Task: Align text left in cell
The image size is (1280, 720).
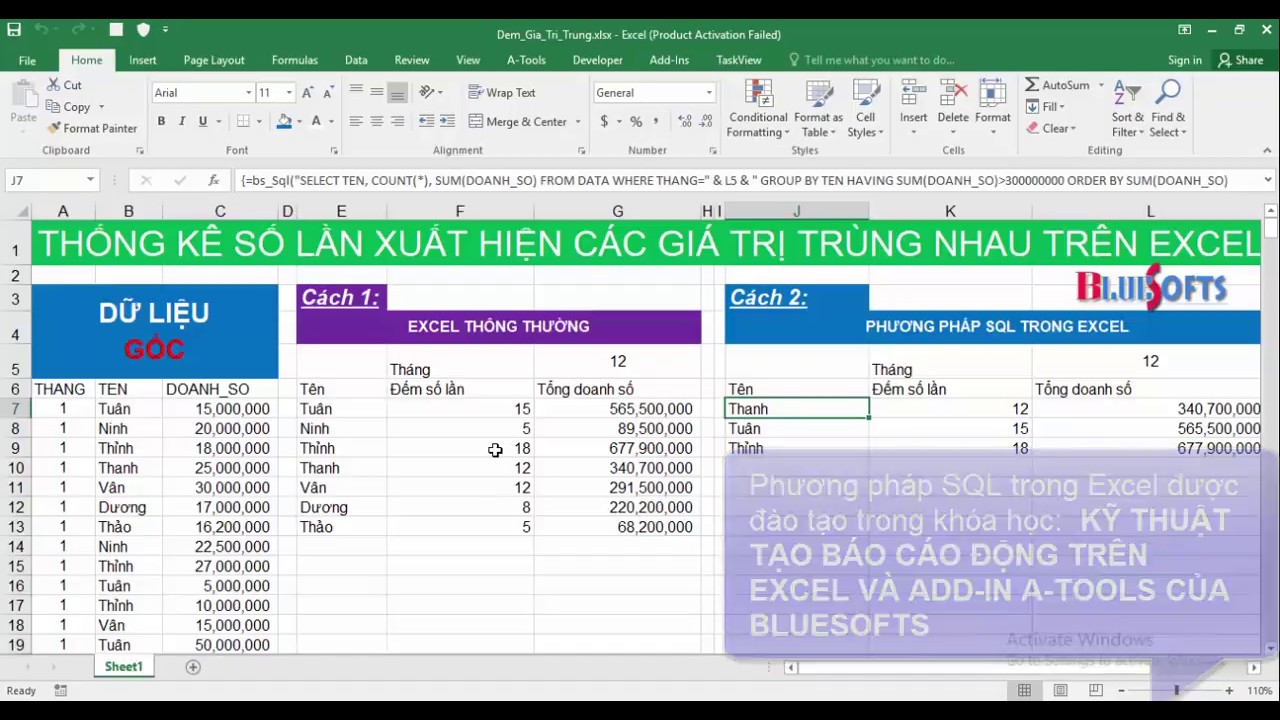Action: tap(356, 122)
